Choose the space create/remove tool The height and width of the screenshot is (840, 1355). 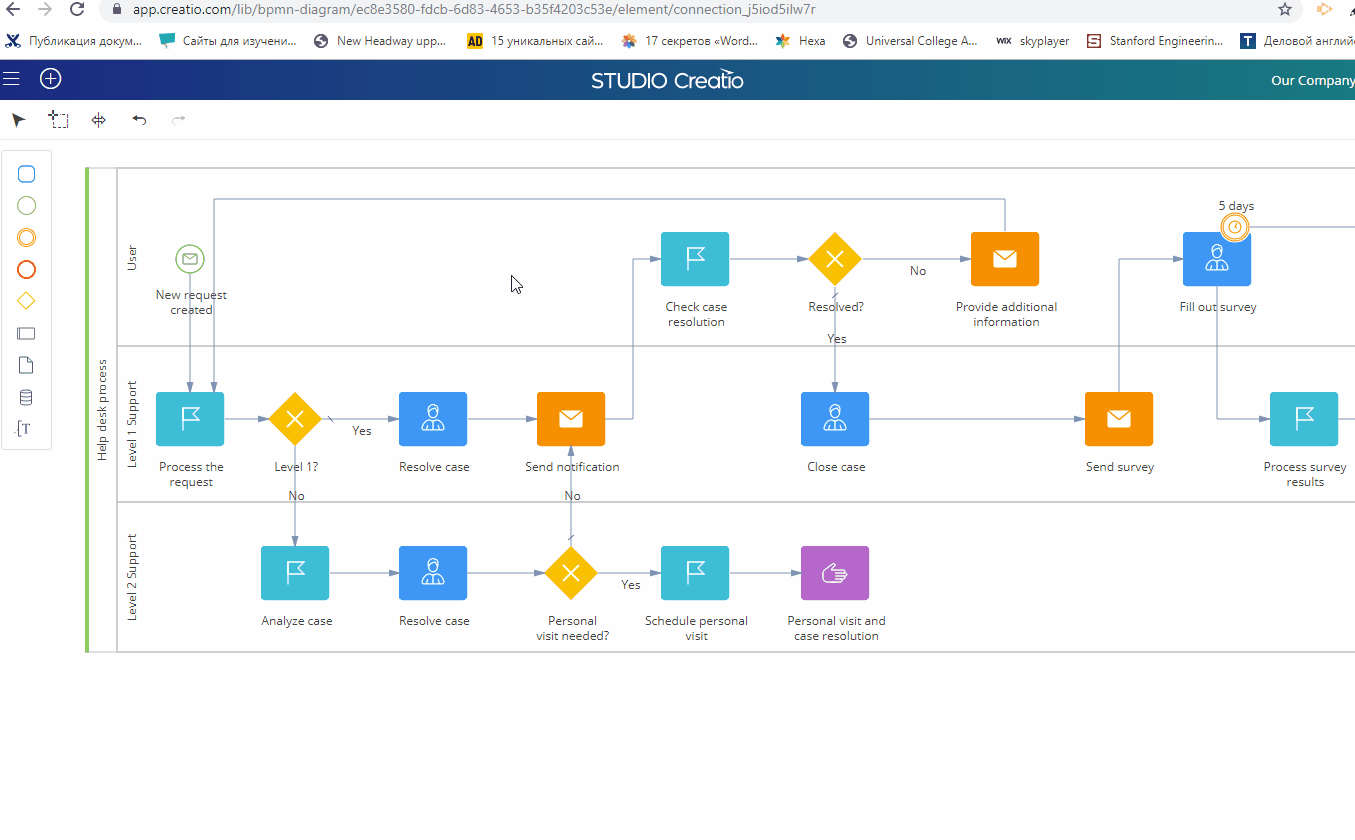pos(98,120)
